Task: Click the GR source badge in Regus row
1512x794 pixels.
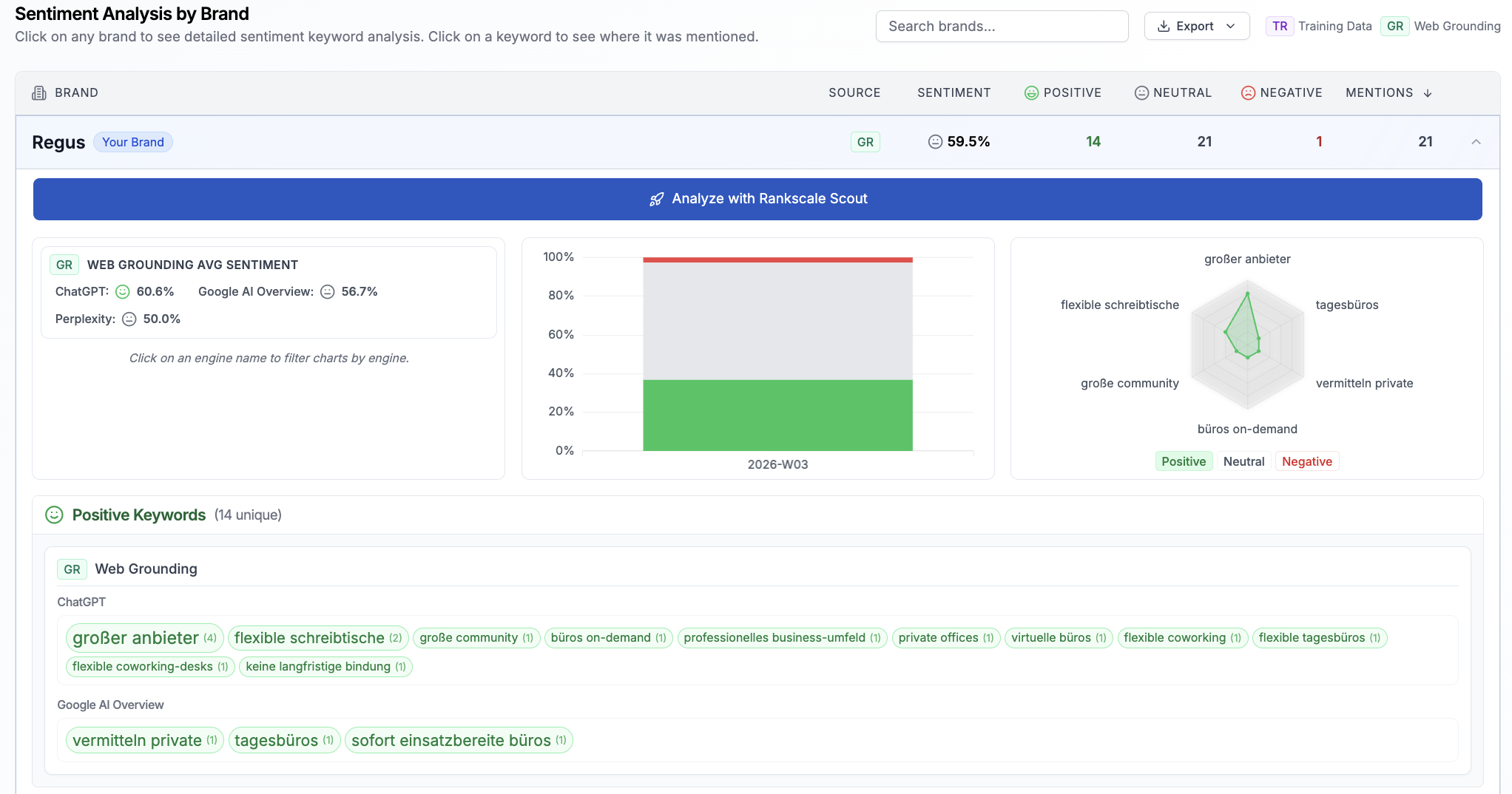Action: [865, 142]
